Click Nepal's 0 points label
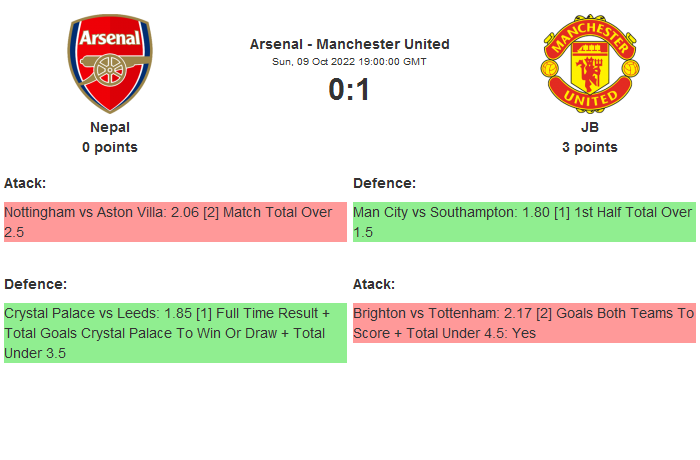Viewport: 700px width, 460px height. tap(110, 147)
